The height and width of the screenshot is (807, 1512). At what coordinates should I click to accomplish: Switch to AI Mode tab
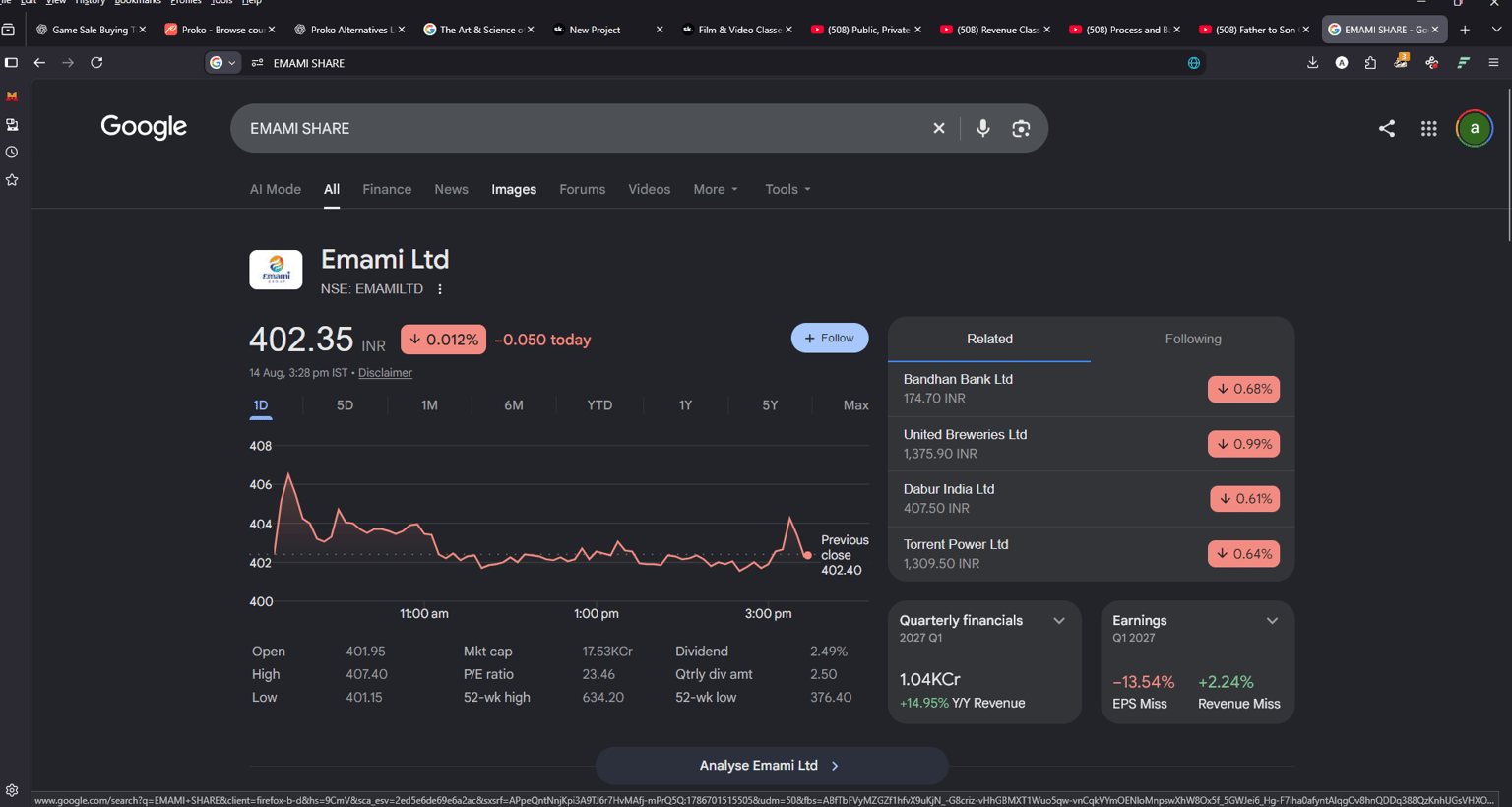pos(276,189)
